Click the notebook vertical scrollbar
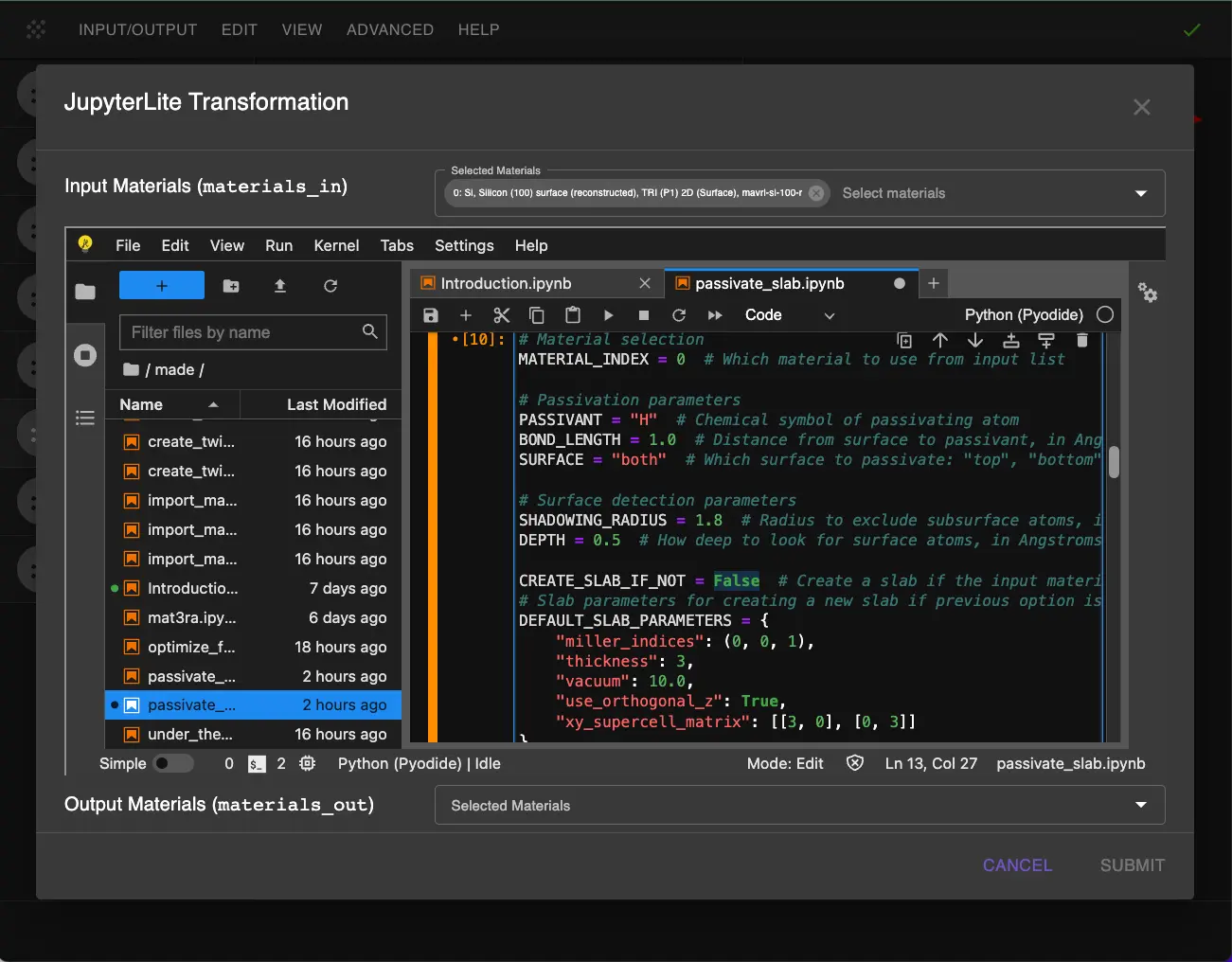This screenshot has width=1232, height=962. (1114, 462)
